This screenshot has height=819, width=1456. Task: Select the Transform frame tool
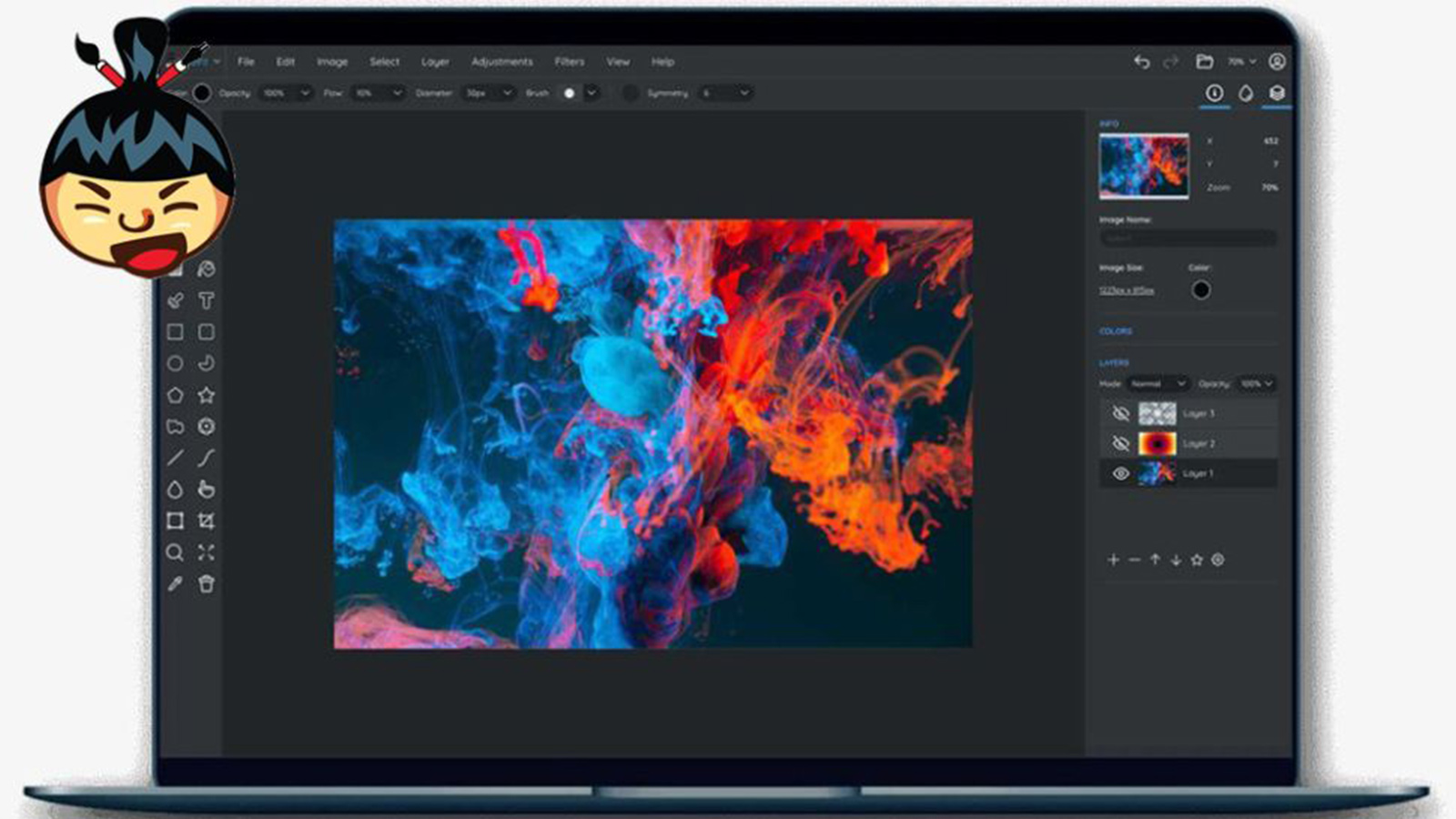(x=175, y=521)
